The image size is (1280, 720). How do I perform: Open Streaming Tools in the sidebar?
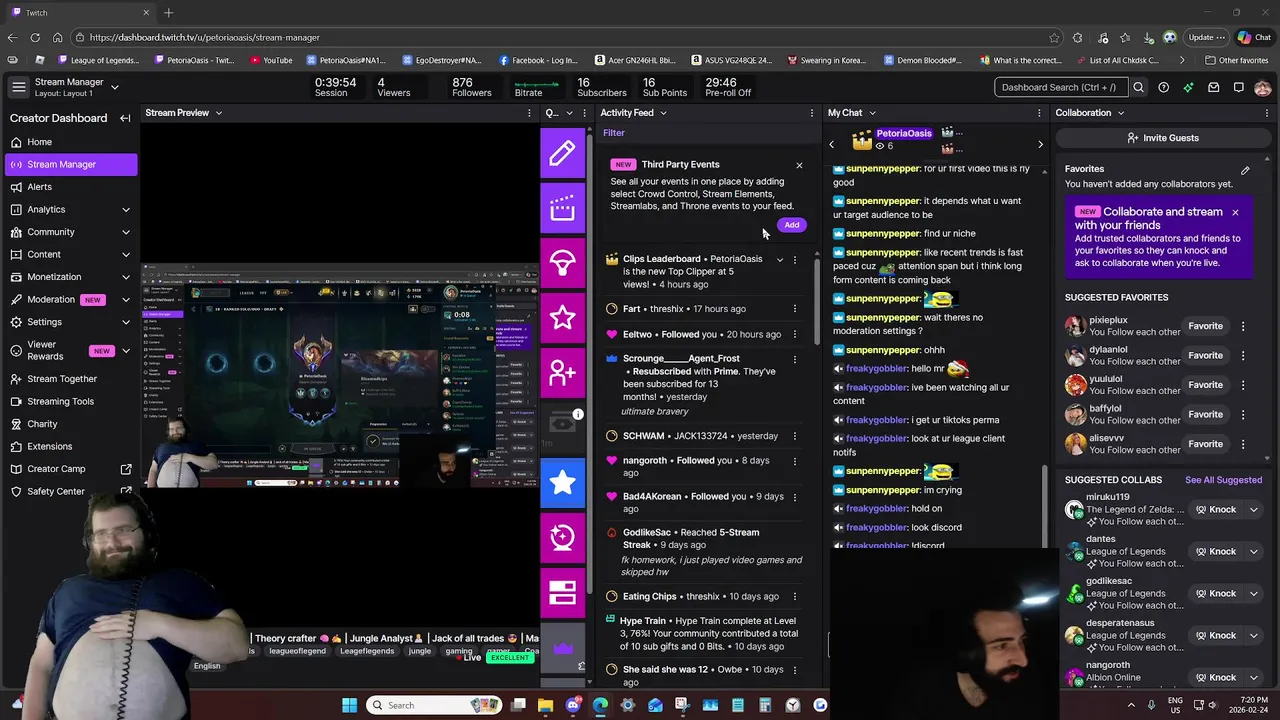[x=69, y=401]
